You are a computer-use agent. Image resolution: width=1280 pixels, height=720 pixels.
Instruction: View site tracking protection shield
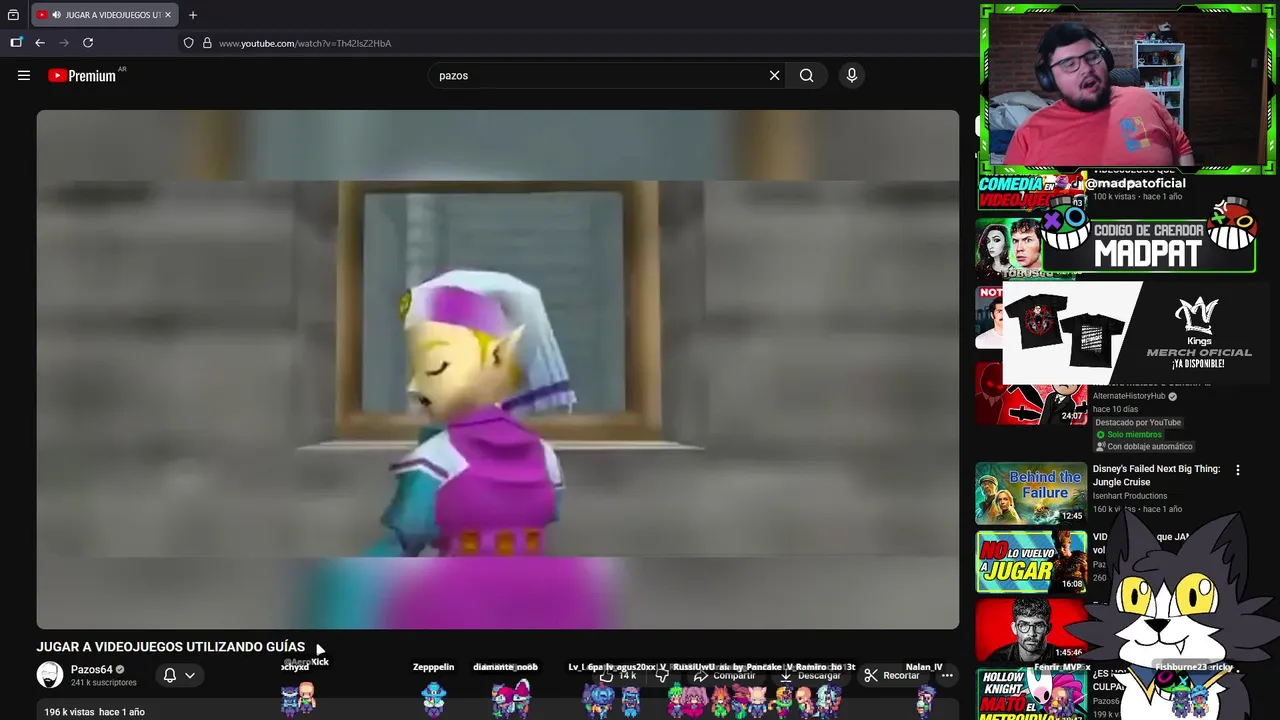(188, 43)
